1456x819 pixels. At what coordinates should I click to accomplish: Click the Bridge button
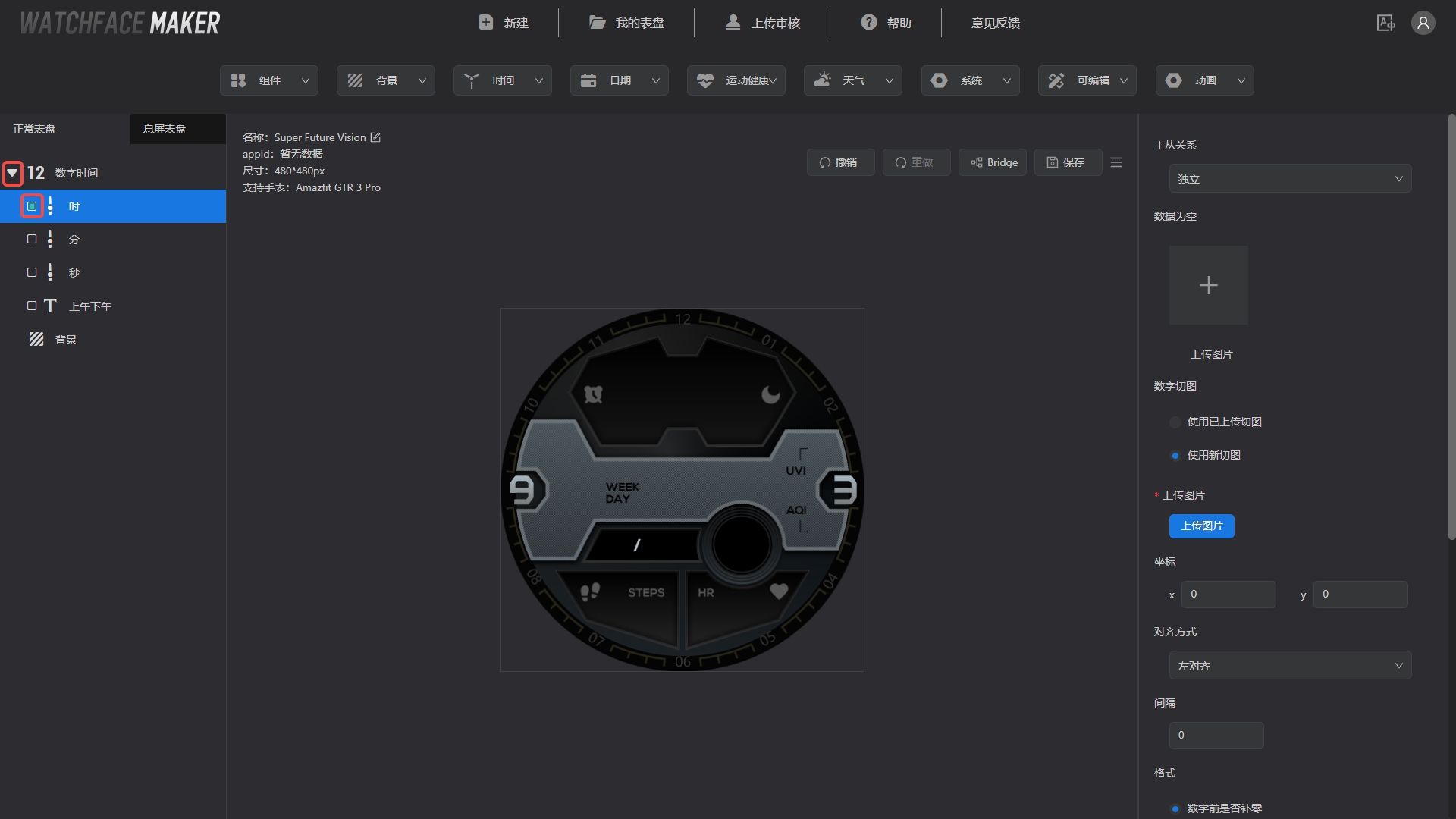tap(993, 162)
